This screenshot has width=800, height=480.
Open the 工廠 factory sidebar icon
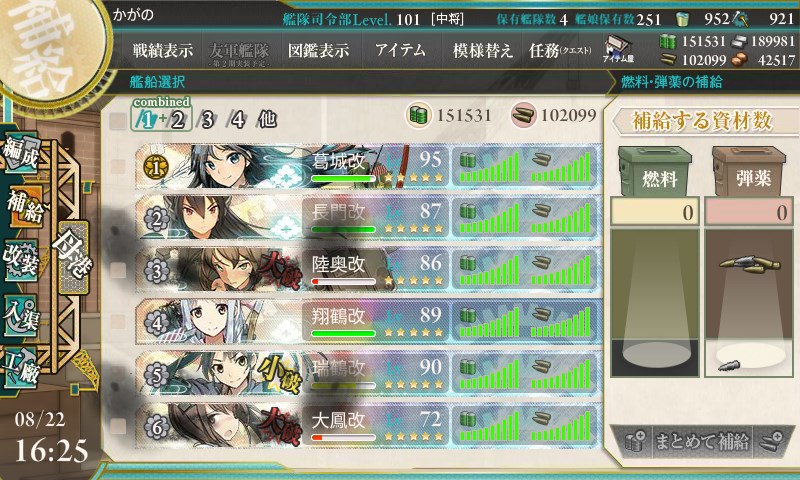[20, 367]
